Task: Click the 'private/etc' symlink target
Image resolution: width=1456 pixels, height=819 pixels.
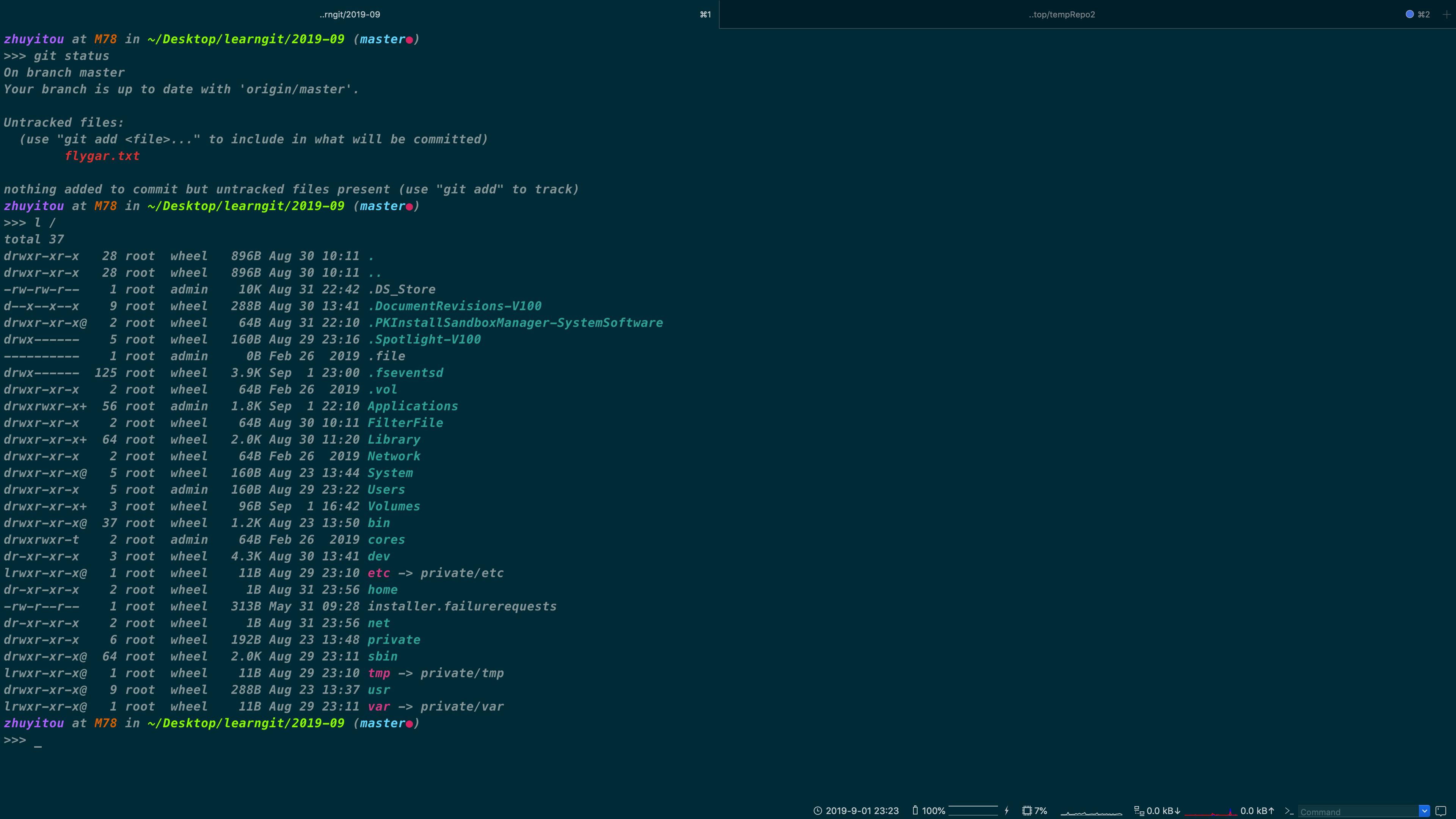Action: point(462,573)
